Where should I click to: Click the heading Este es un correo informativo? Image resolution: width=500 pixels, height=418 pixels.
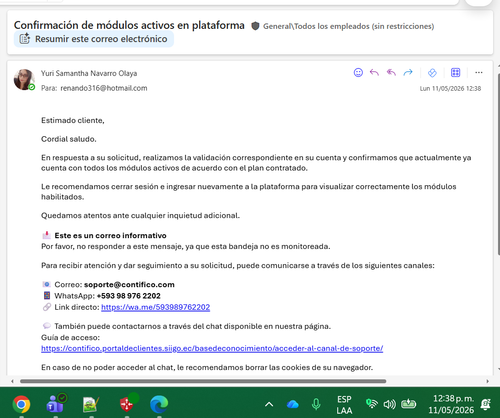[x=110, y=236]
